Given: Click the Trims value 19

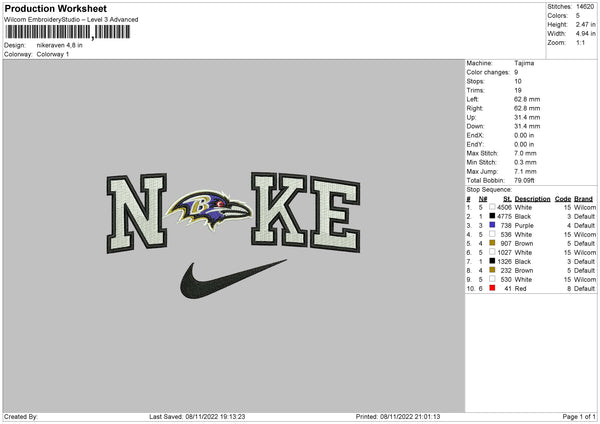Looking at the screenshot, I should click(518, 90).
